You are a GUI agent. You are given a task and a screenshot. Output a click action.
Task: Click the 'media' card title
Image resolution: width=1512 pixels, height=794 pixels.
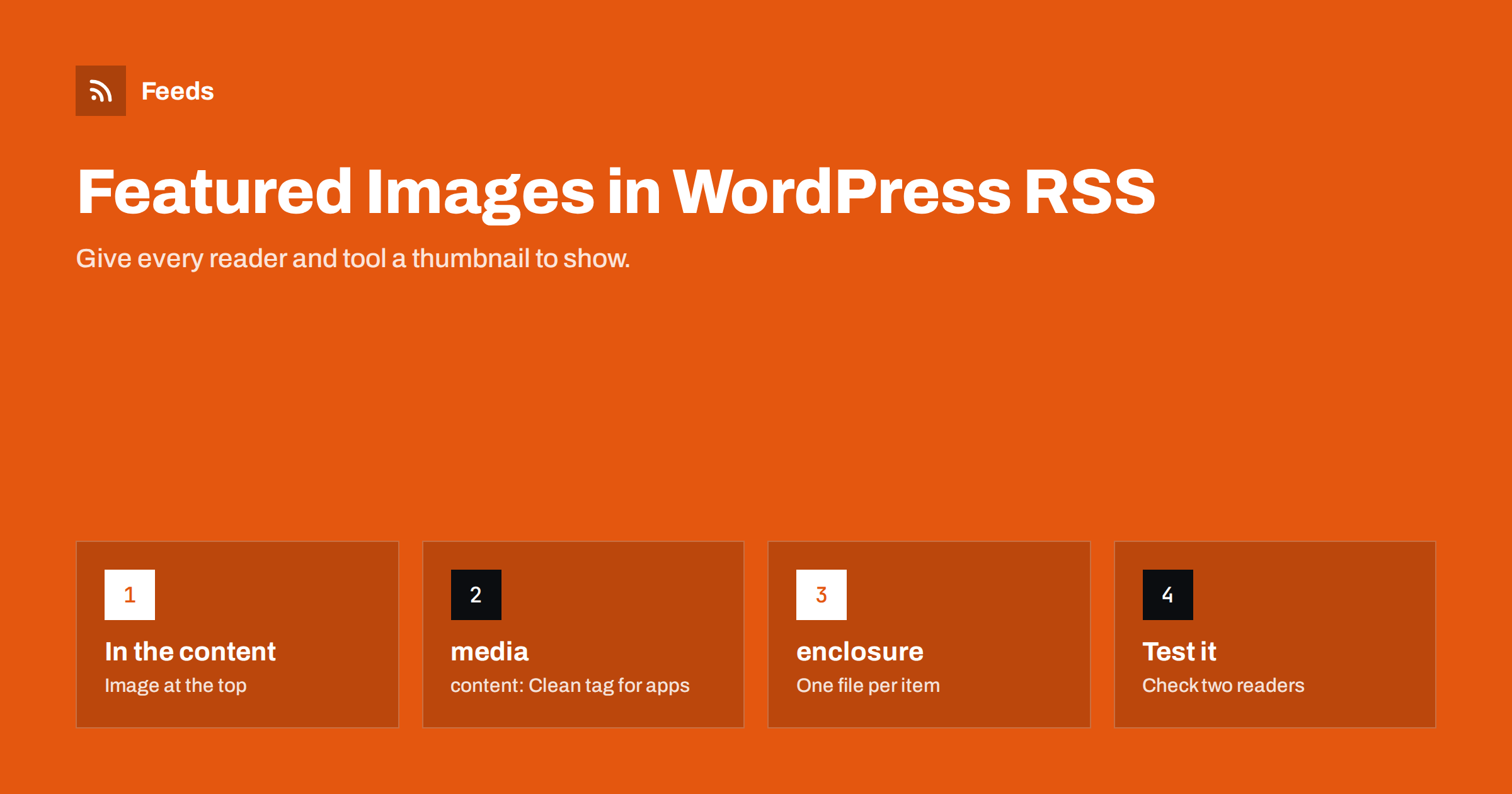490,652
